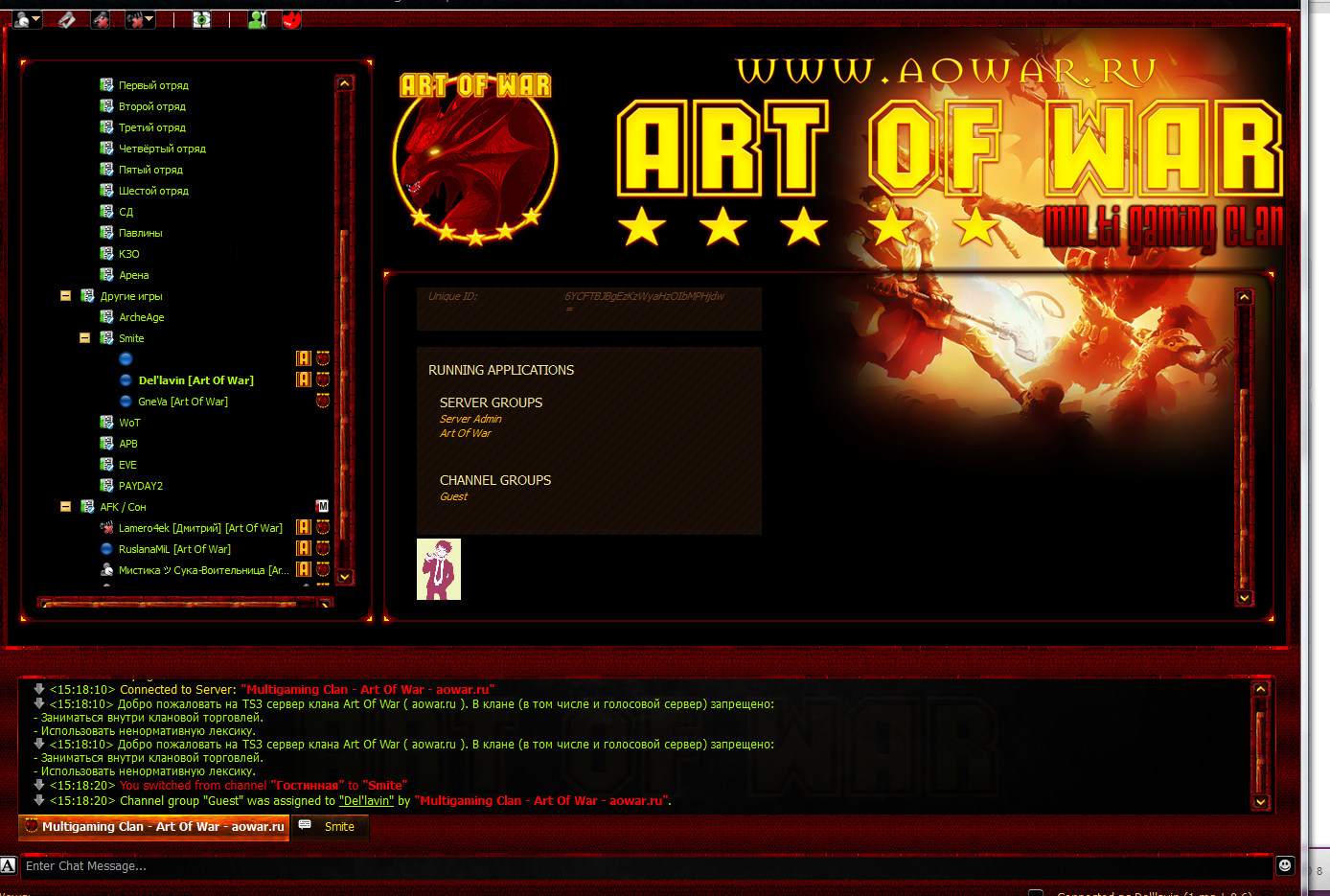The height and width of the screenshot is (896, 1330).
Task: Collapse the Smite channel
Action: (84, 337)
